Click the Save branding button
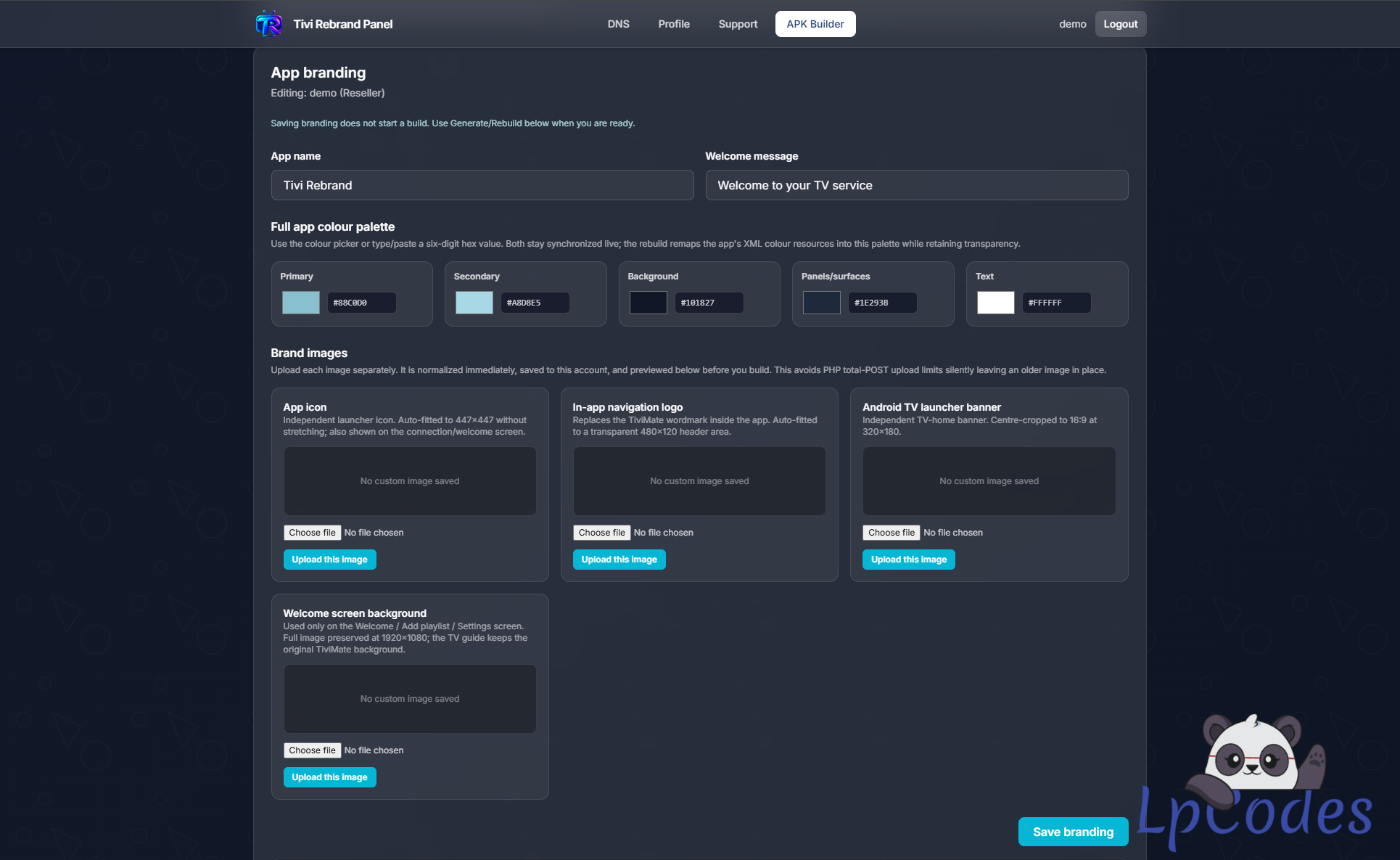This screenshot has height=860, width=1400. [x=1074, y=832]
